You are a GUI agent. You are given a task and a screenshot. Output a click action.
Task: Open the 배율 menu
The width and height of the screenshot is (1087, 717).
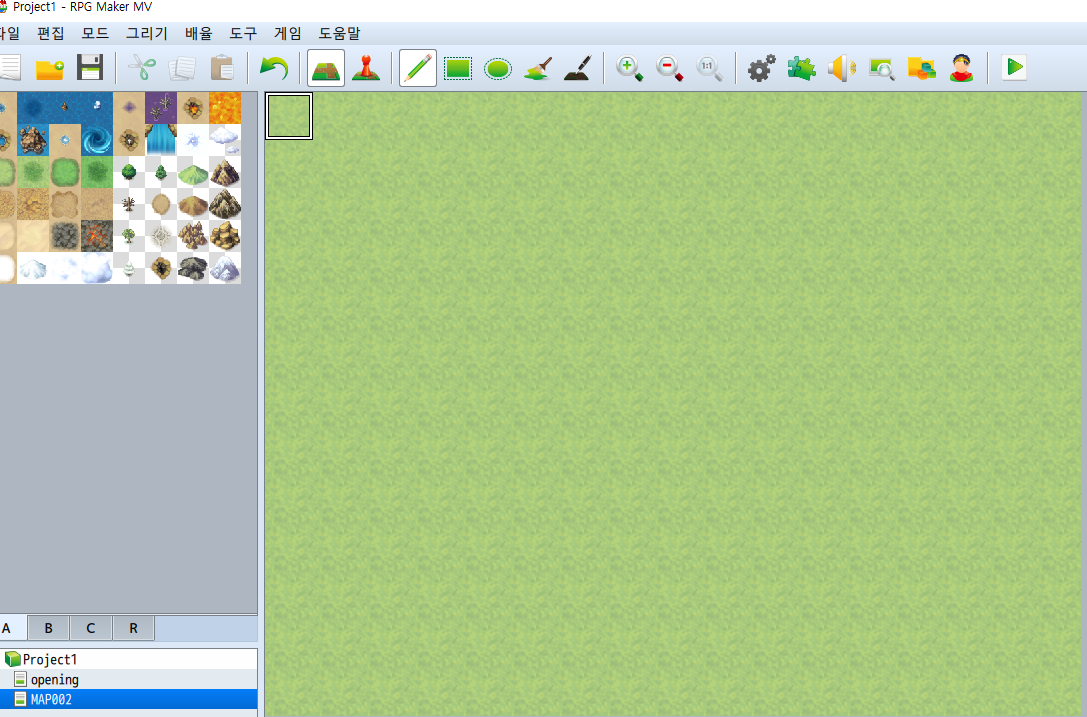point(199,33)
